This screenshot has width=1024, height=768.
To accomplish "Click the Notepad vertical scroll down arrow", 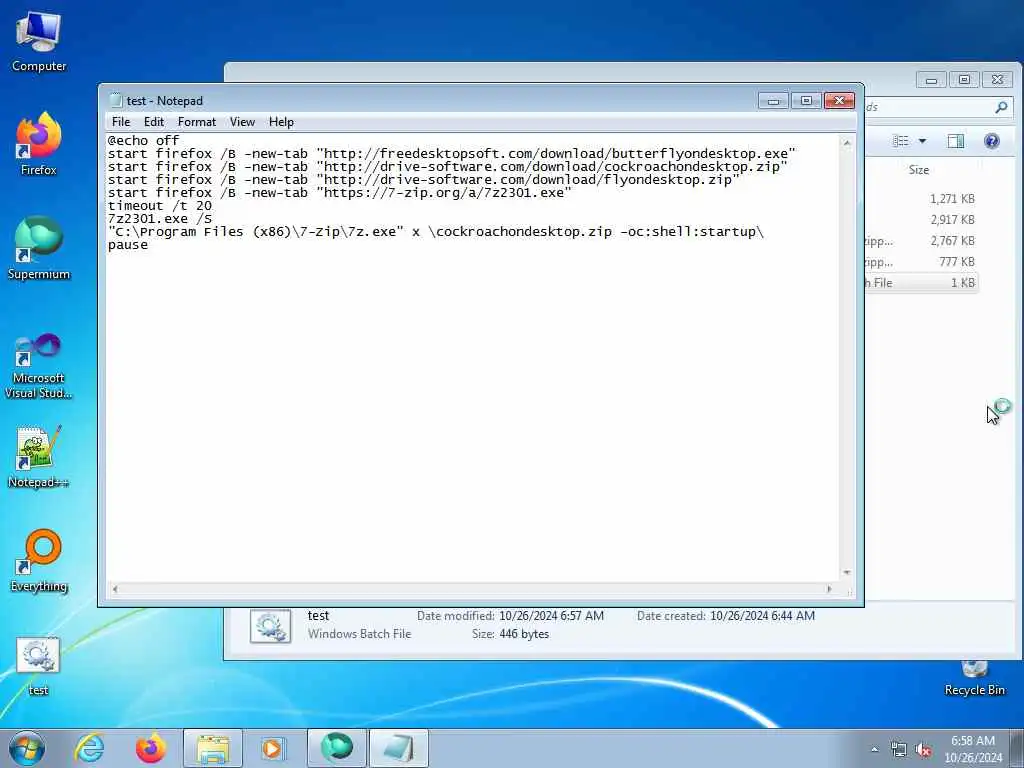I will coord(846,573).
